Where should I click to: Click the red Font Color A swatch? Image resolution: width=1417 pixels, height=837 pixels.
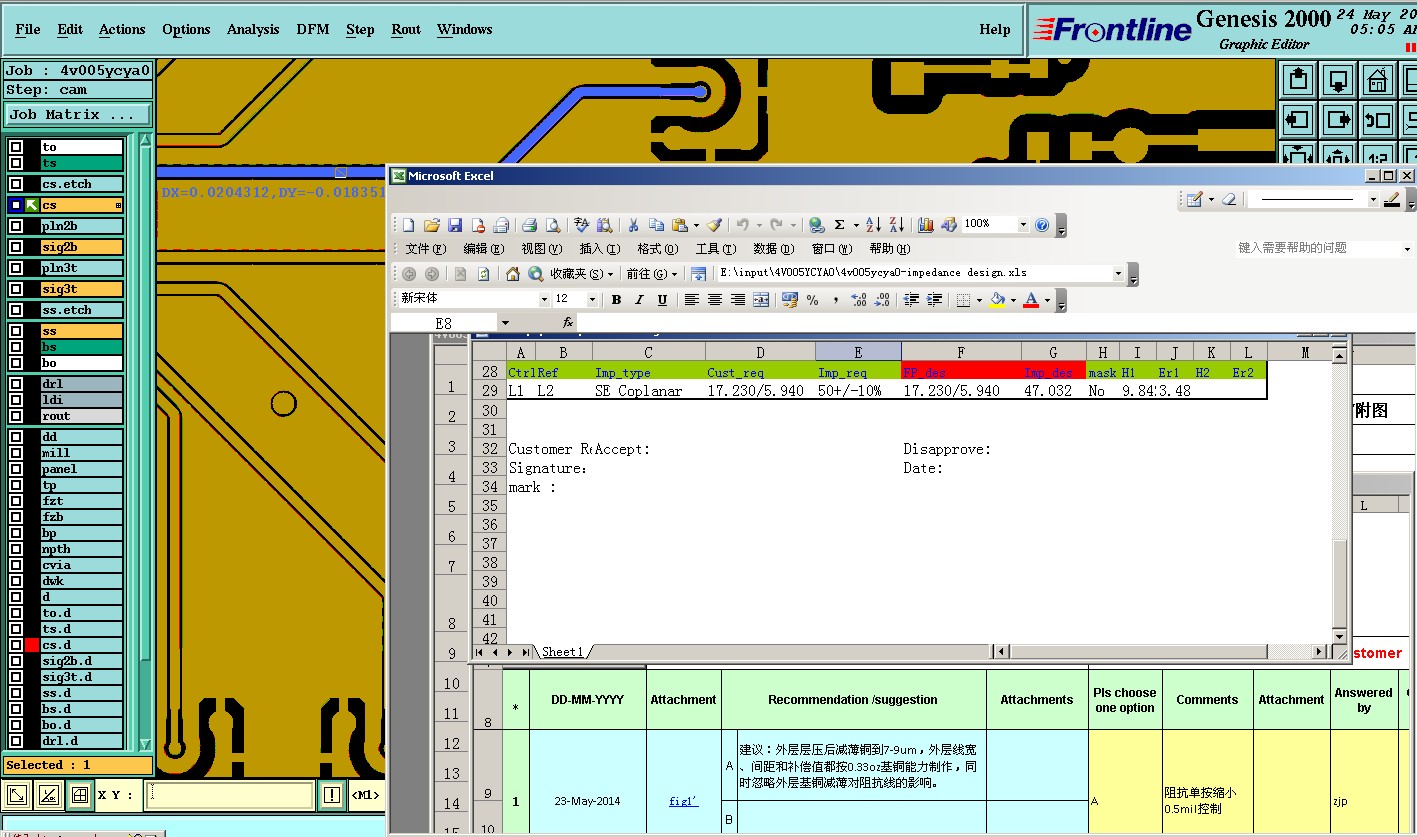[1031, 300]
